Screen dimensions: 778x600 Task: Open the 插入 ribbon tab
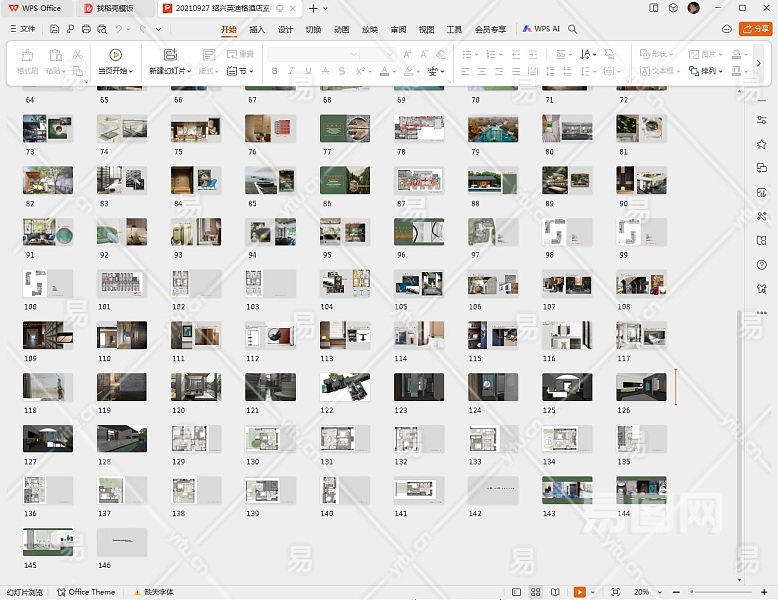[x=257, y=30]
